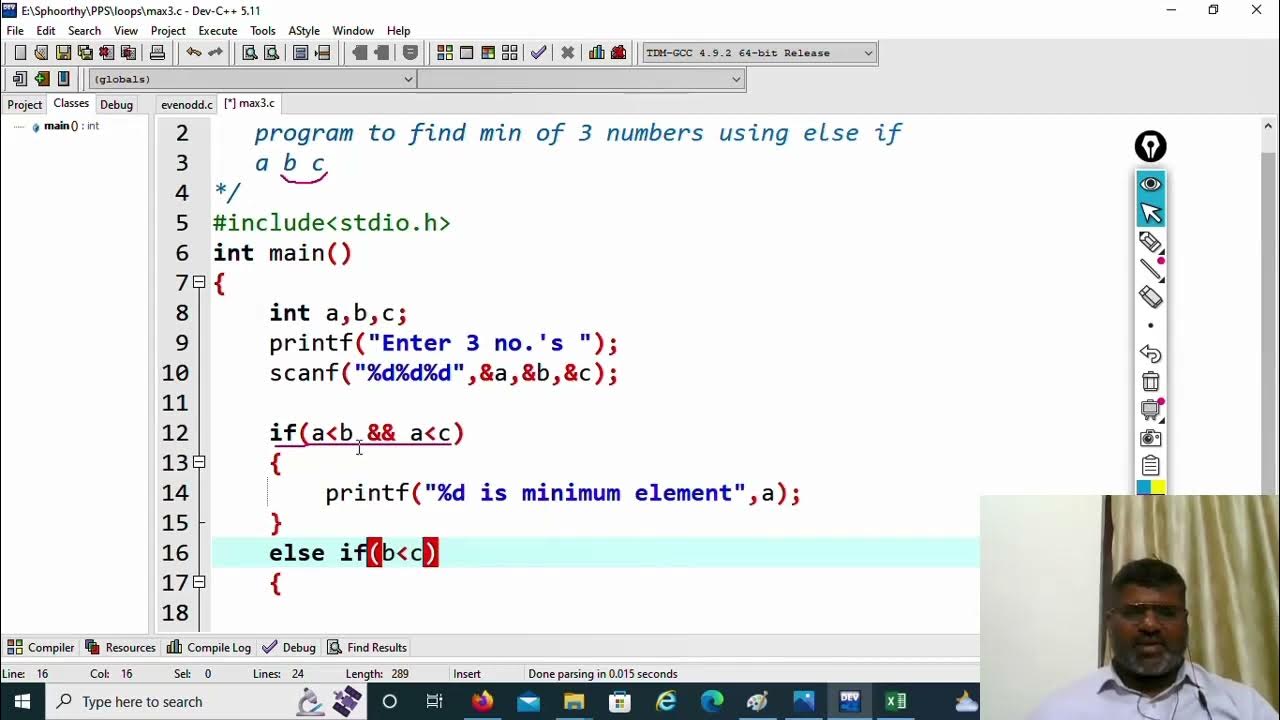Click the Save All toolbar icon
Image resolution: width=1280 pixels, height=720 pixels.
(x=84, y=53)
